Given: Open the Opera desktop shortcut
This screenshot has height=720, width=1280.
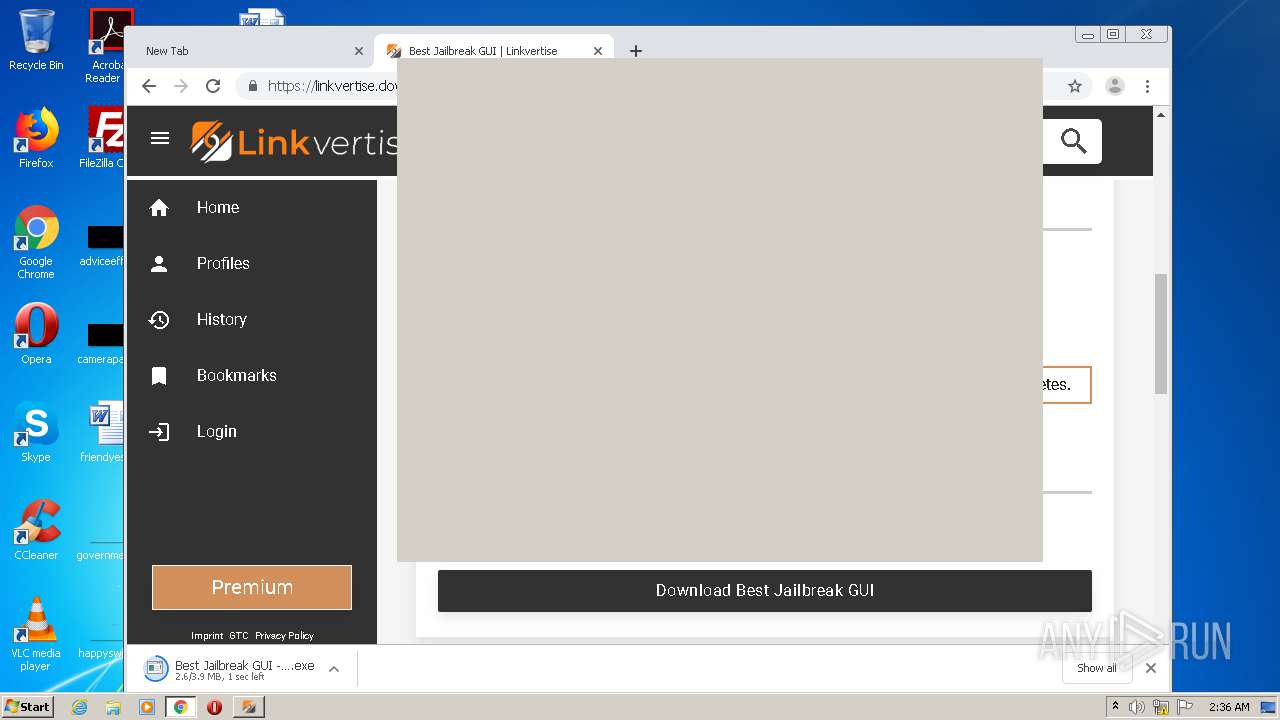Looking at the screenshot, I should (x=36, y=334).
